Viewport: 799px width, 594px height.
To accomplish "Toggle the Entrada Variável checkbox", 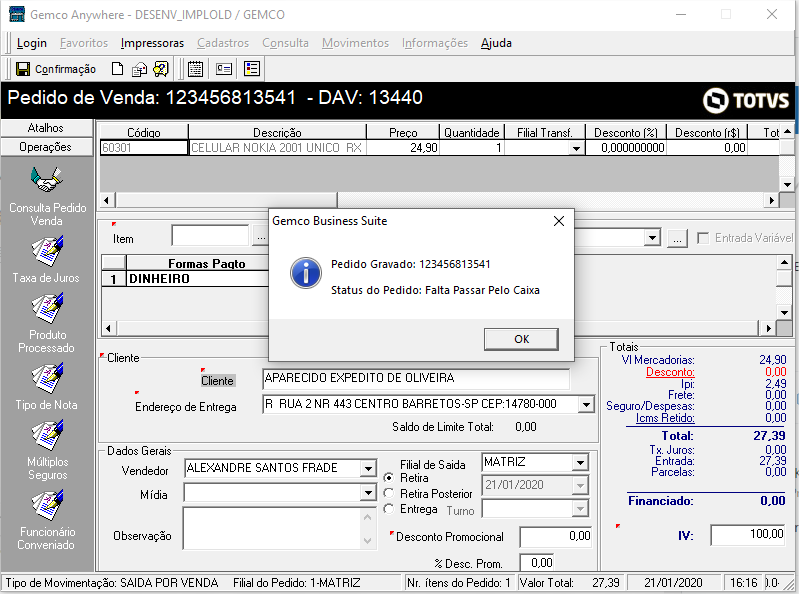I will pyautogui.click(x=703, y=238).
